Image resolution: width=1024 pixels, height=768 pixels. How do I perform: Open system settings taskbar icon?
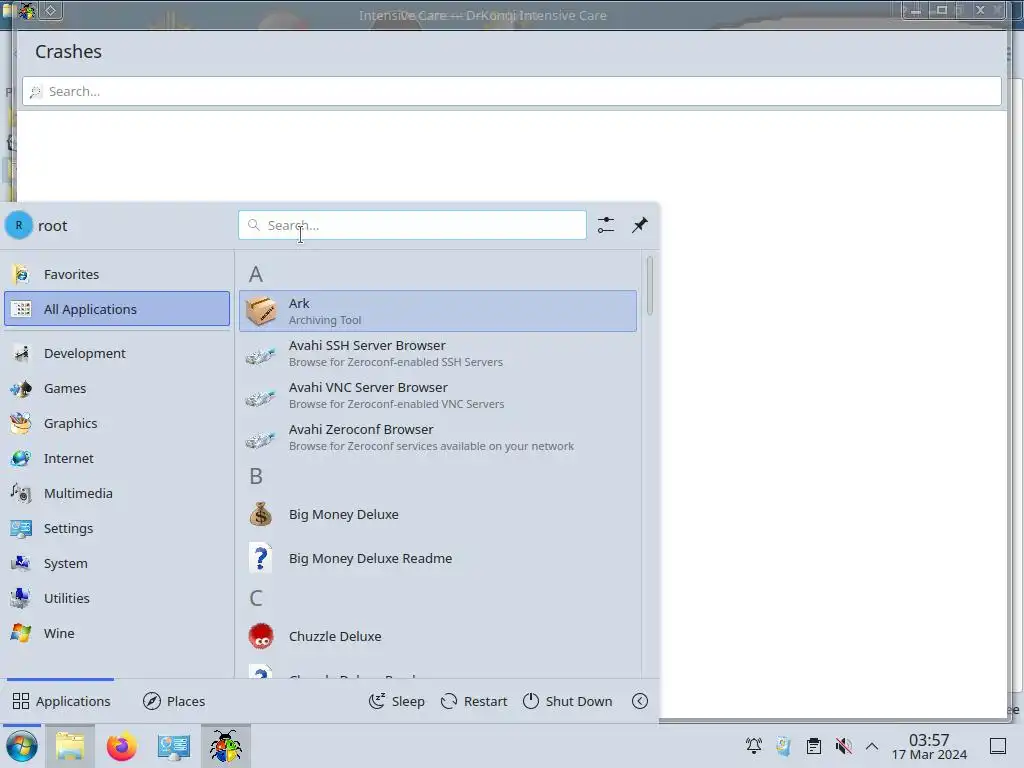pos(174,746)
